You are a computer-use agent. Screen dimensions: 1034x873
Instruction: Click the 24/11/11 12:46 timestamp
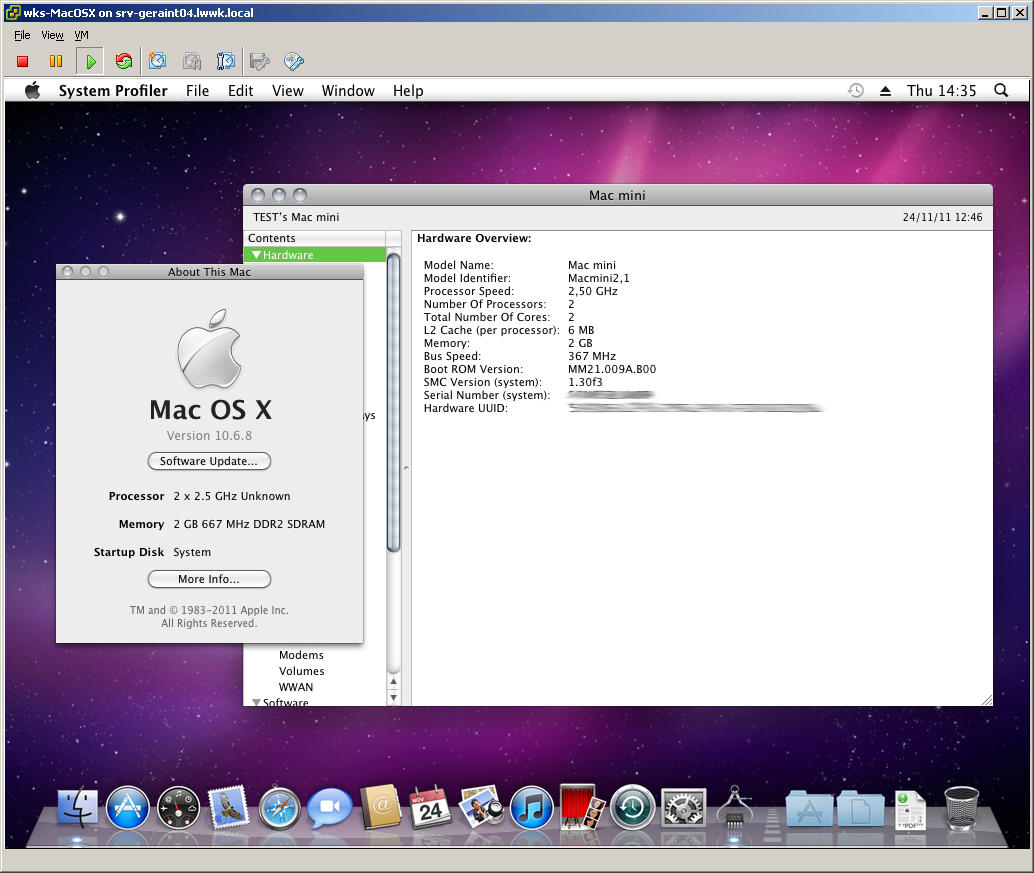click(x=942, y=217)
